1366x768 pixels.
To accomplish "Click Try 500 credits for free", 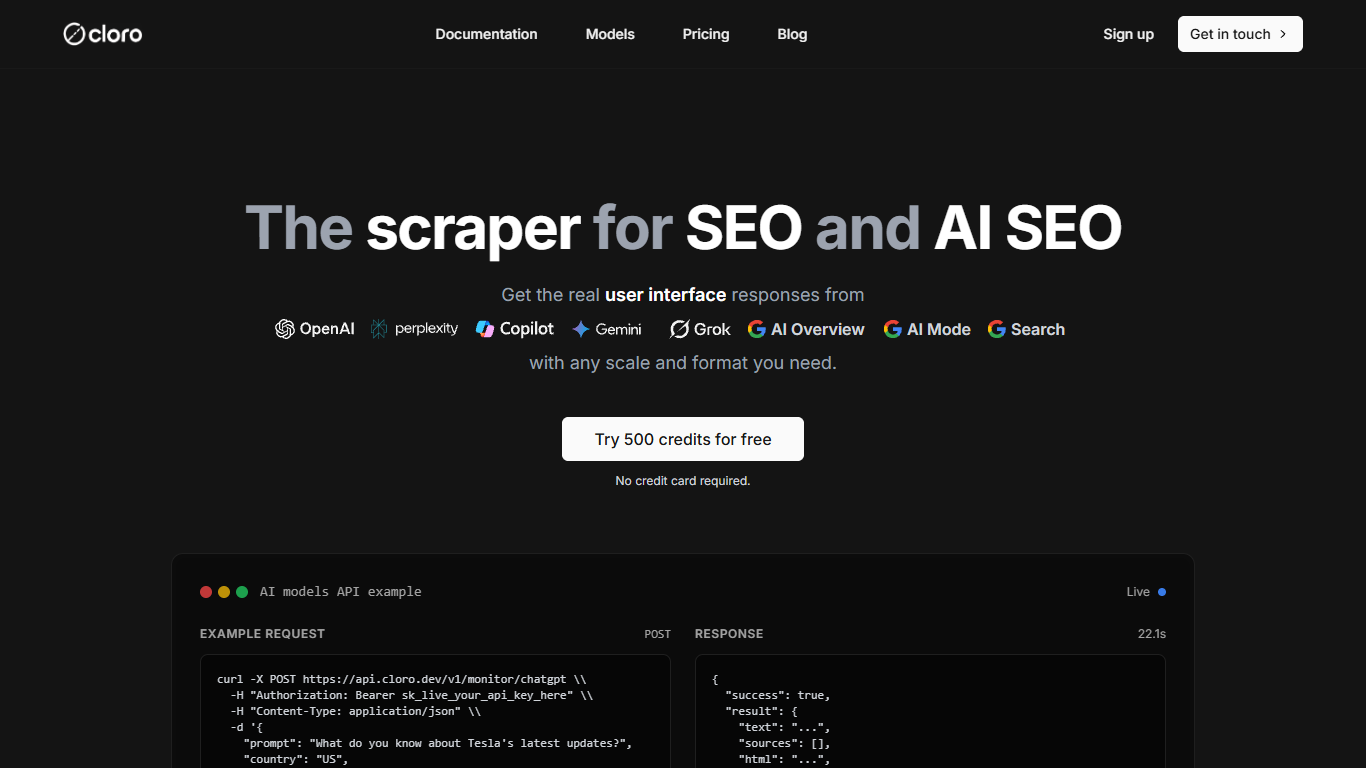I will pos(683,439).
